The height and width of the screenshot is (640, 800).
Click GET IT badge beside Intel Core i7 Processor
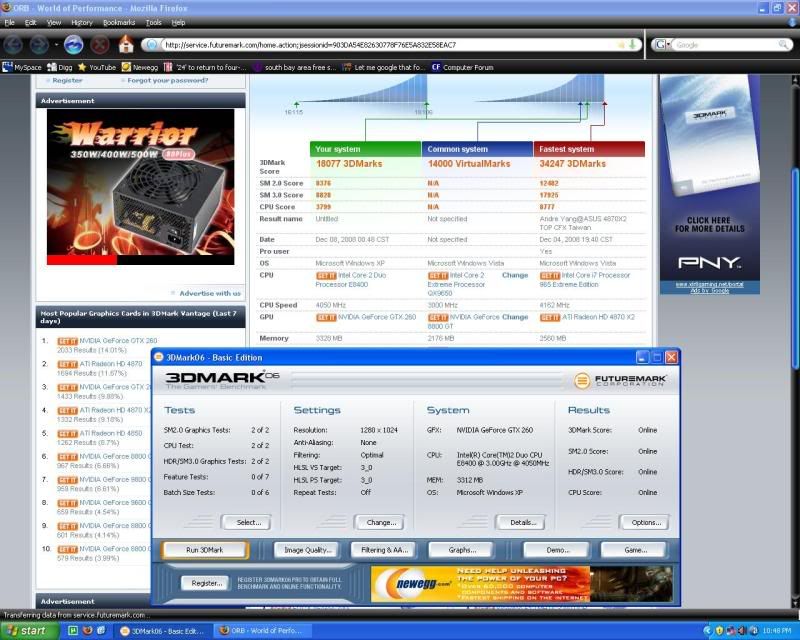click(x=549, y=276)
